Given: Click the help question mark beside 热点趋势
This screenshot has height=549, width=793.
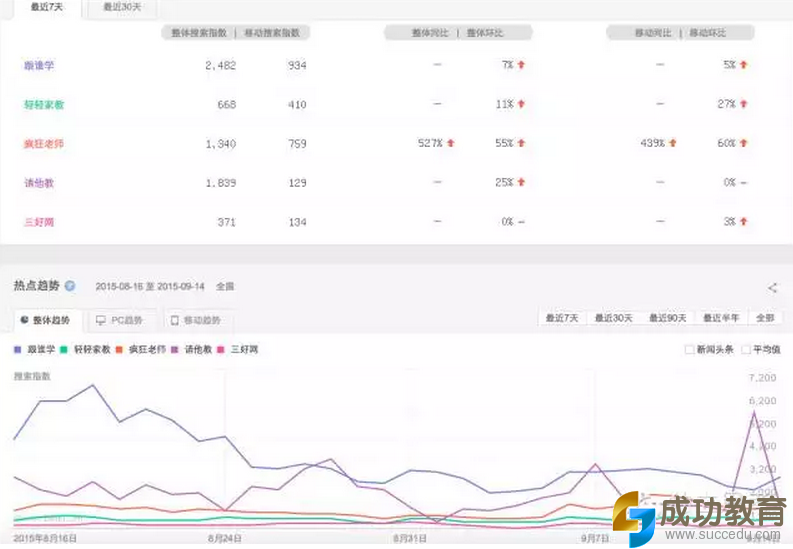Looking at the screenshot, I should coord(70,286).
